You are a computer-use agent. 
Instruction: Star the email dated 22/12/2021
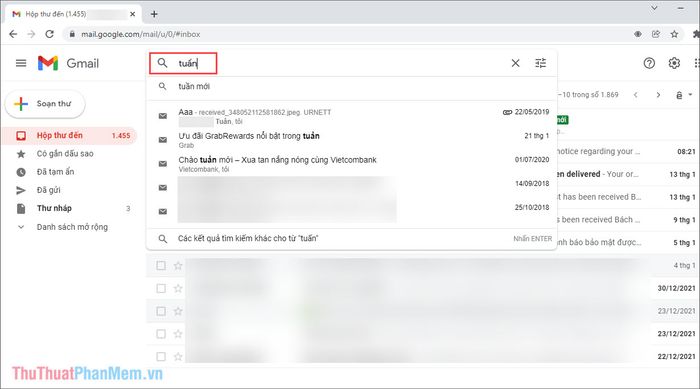[x=178, y=356]
